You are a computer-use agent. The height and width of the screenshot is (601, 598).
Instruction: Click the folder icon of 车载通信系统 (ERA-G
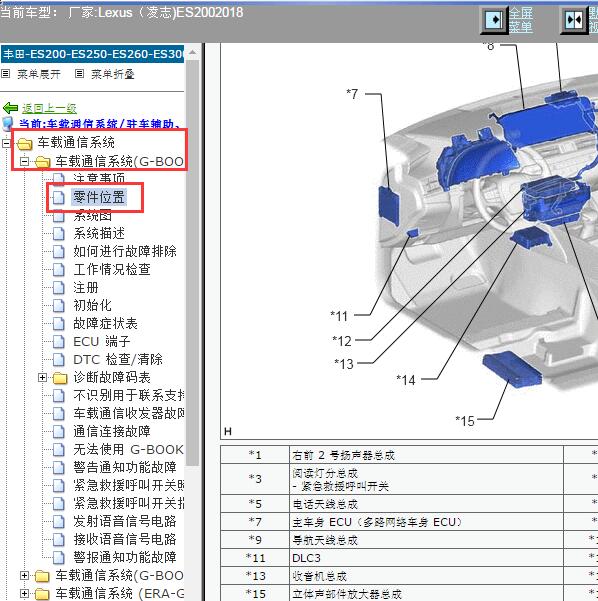pos(42,594)
